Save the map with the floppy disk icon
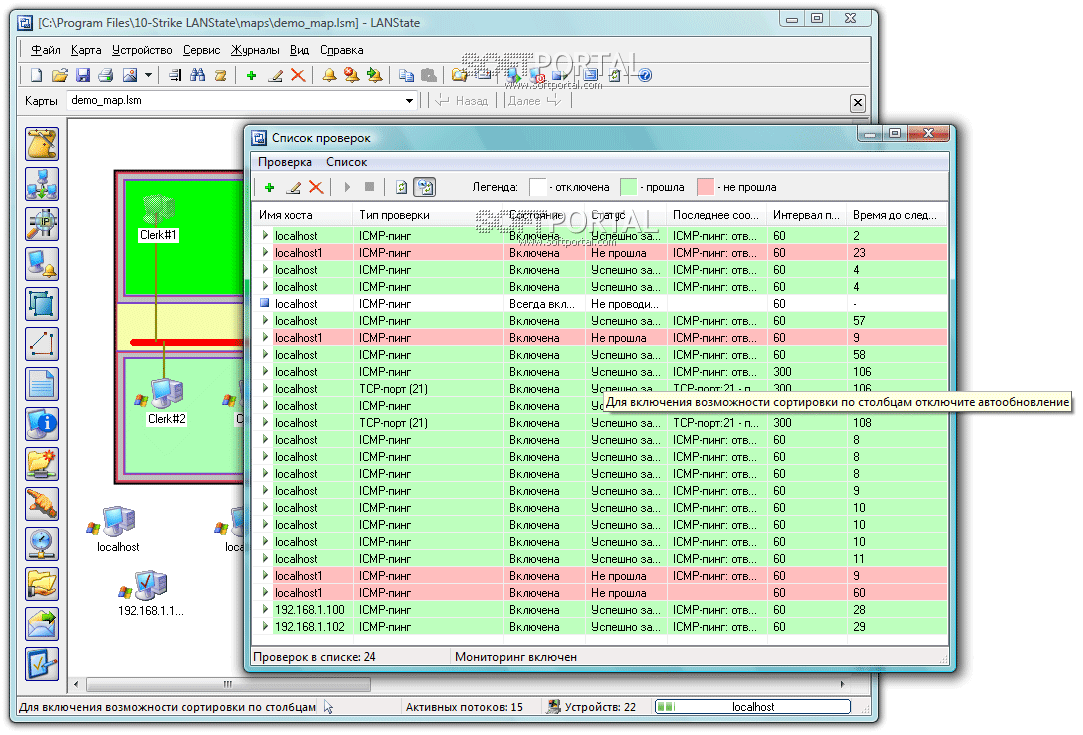 [x=83, y=75]
